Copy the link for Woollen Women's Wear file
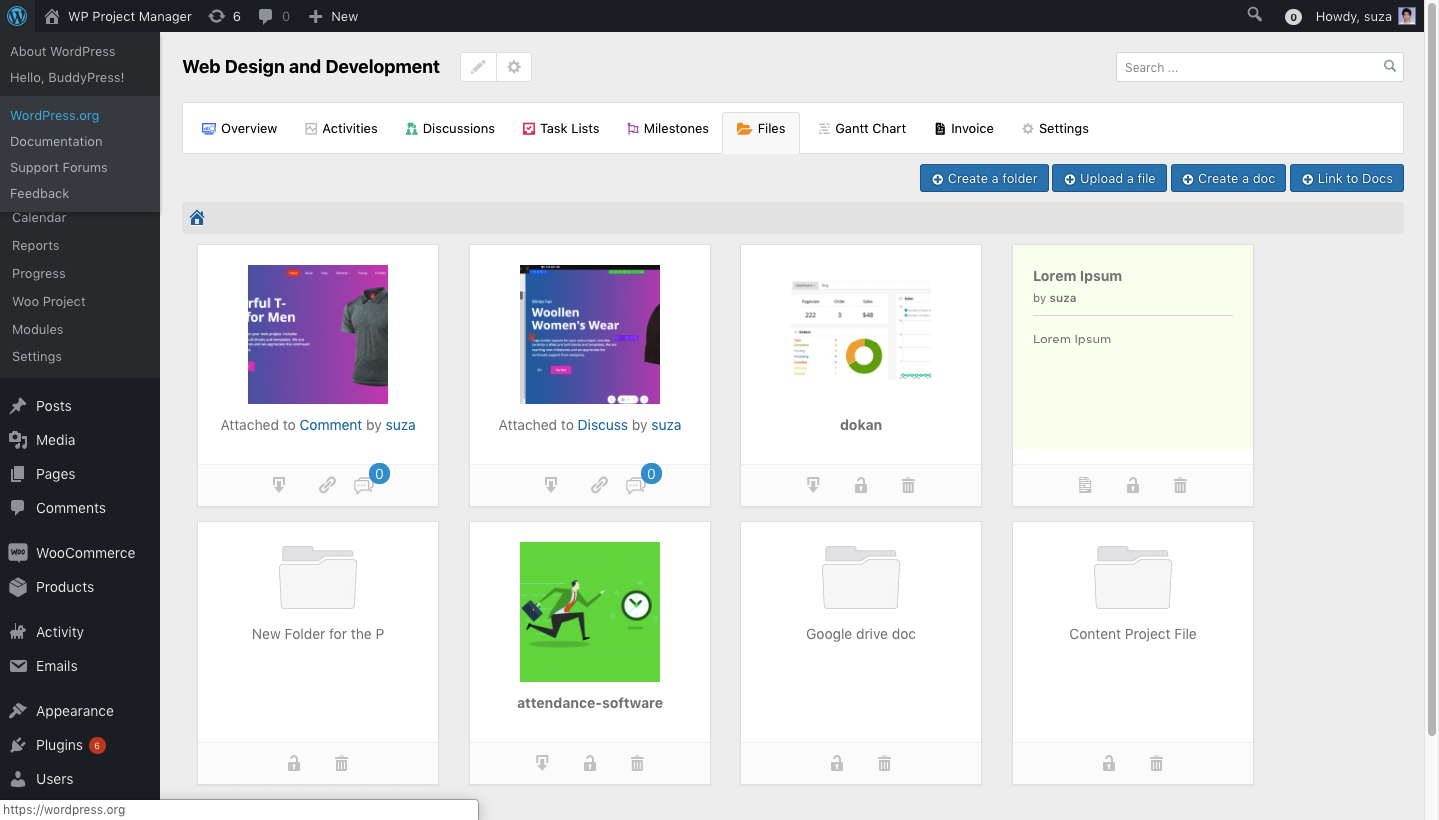The width and height of the screenshot is (1439, 820). tap(598, 484)
